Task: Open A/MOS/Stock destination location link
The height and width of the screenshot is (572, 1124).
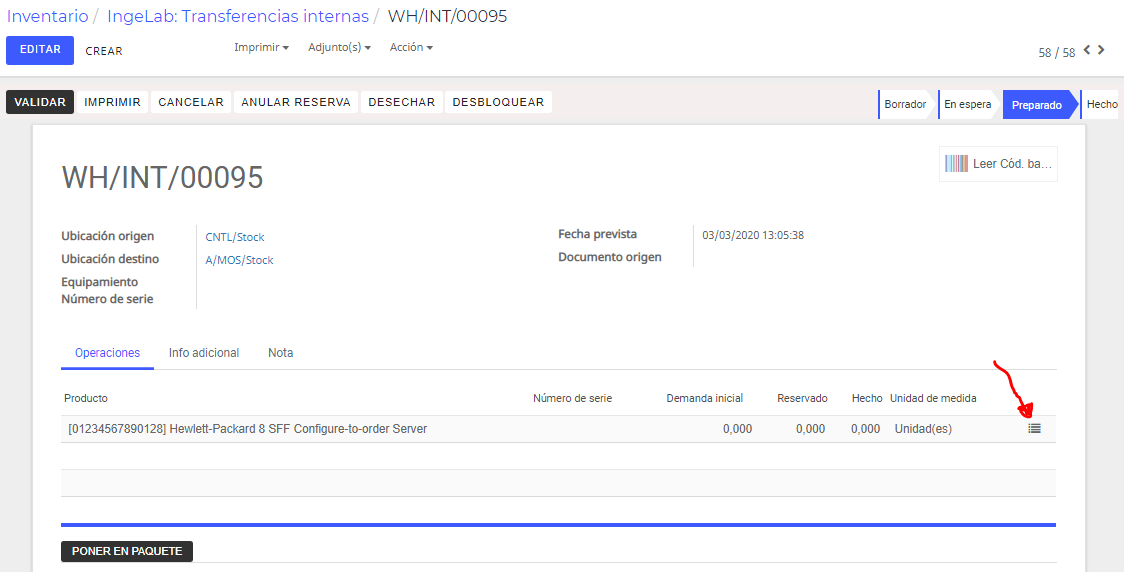Action: [239, 260]
